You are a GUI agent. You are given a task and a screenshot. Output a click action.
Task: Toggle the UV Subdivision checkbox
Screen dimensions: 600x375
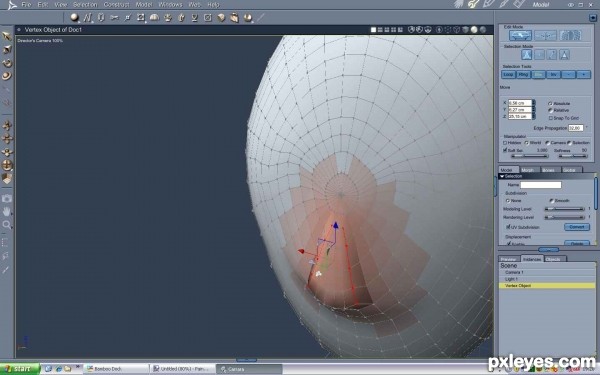coord(508,227)
